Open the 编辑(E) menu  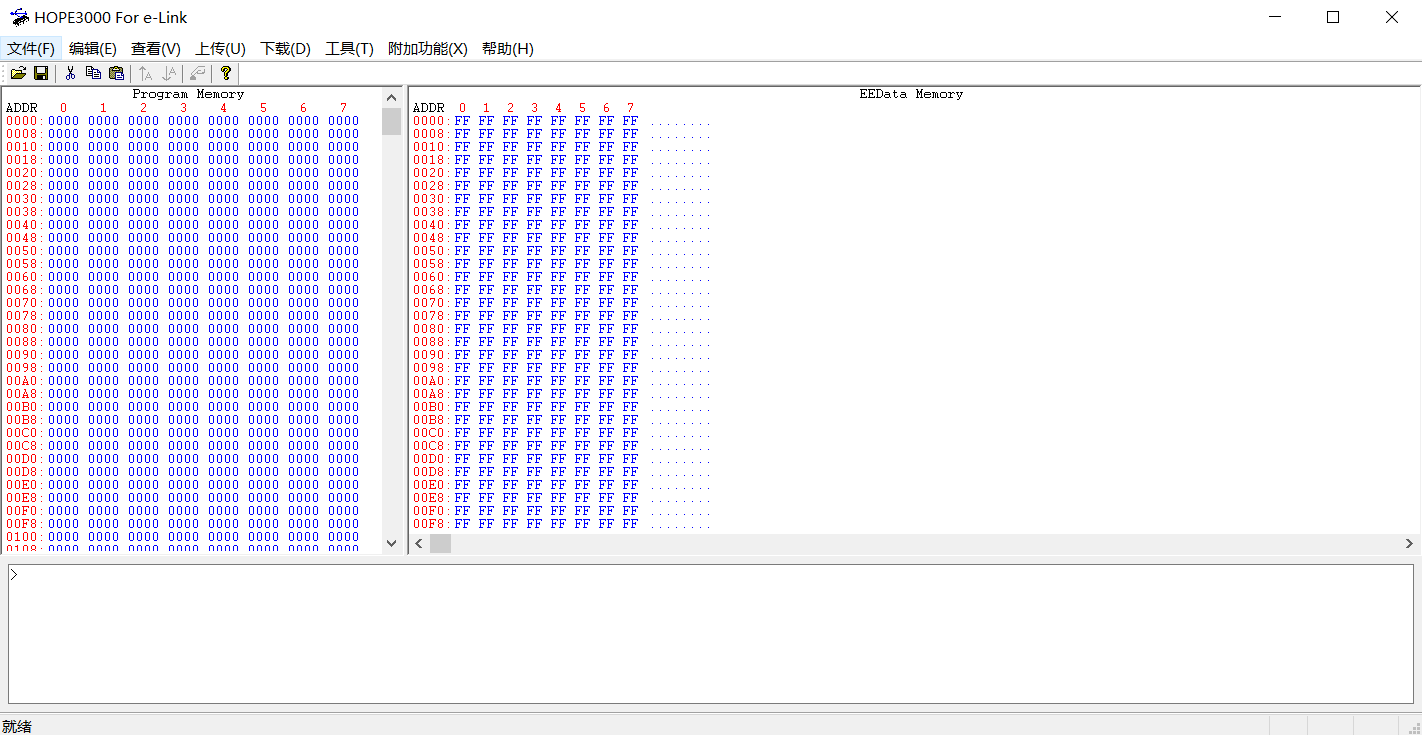[93, 48]
